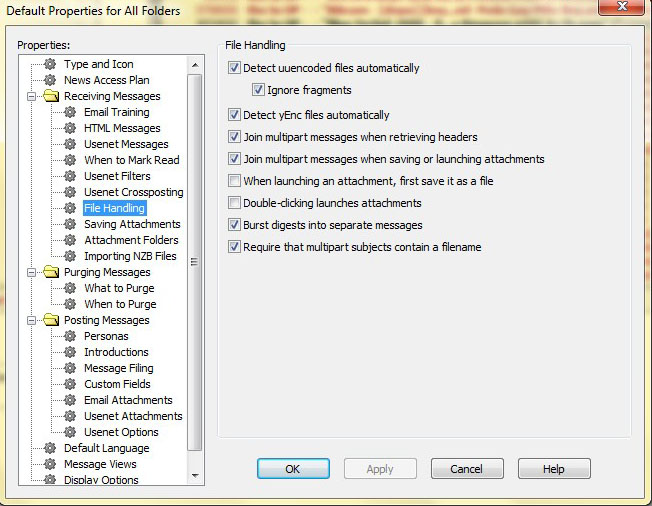Screen dimensions: 652x506
Task: Cancel the folder properties dialog
Action: pyautogui.click(x=467, y=469)
